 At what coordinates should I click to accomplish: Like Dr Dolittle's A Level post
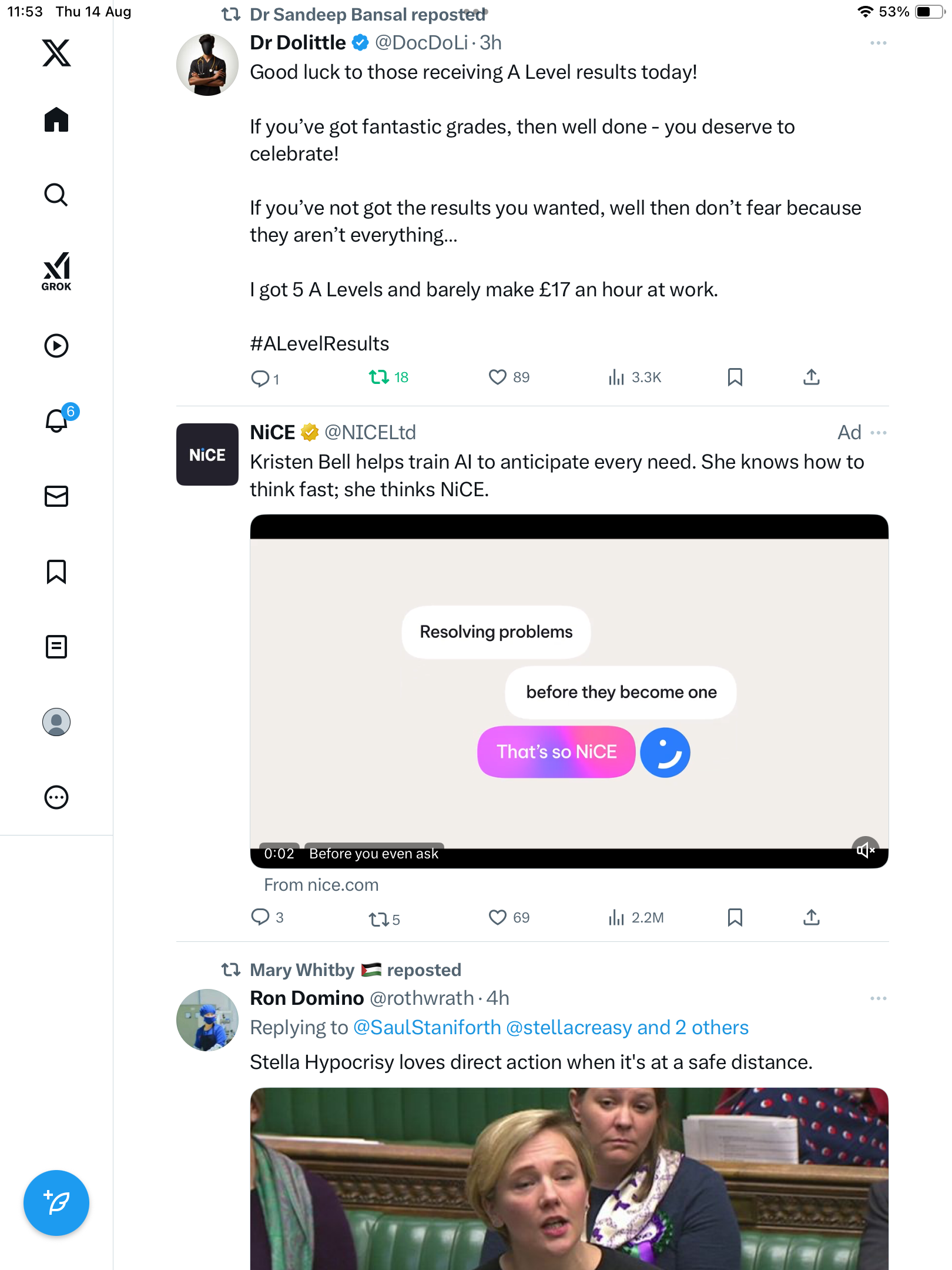coord(498,377)
